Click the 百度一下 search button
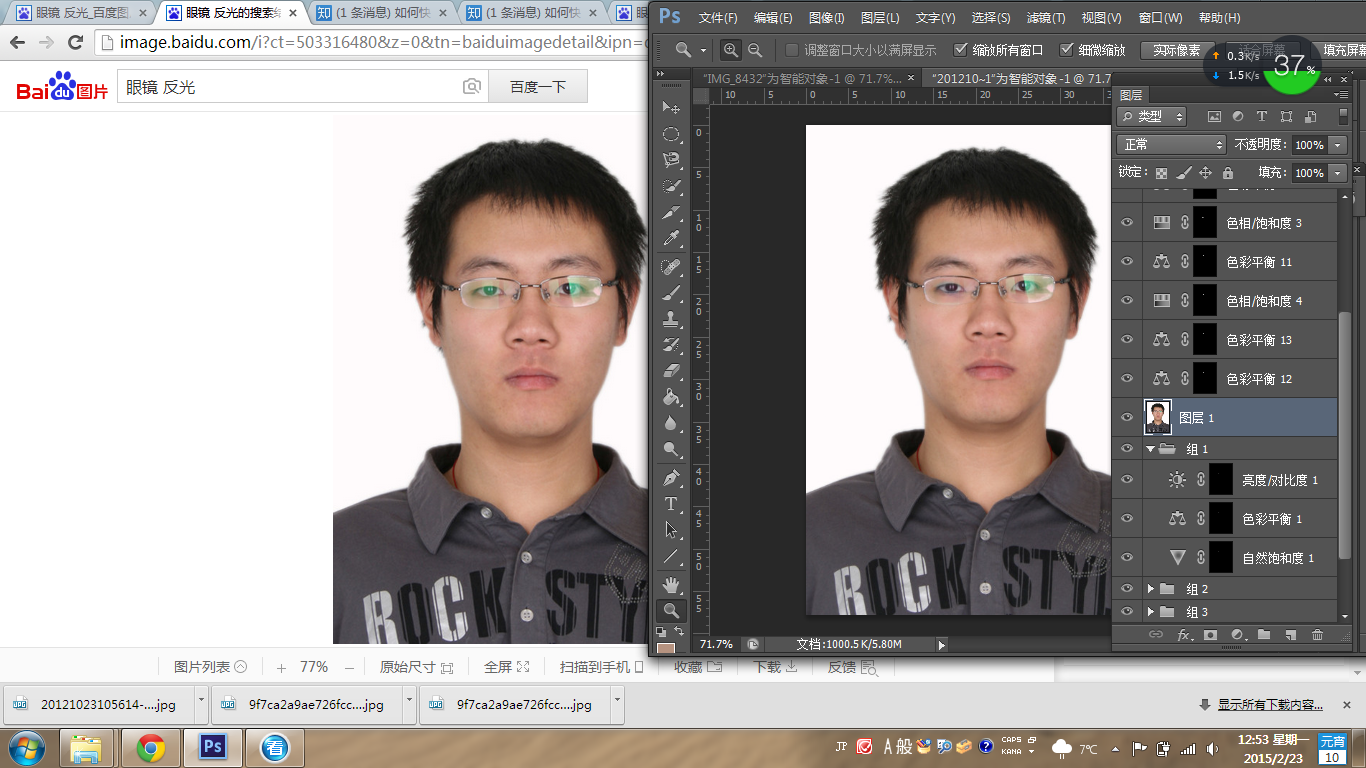 [538, 87]
